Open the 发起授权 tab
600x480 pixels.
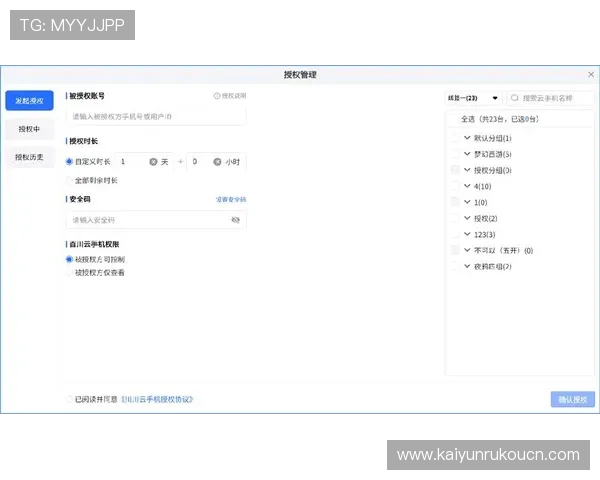coord(29,101)
